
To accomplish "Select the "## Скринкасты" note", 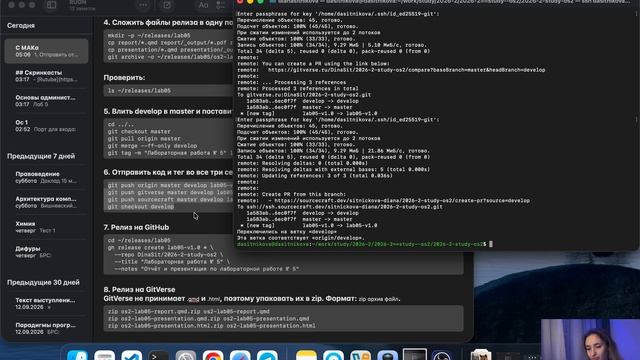I will 47,76.
